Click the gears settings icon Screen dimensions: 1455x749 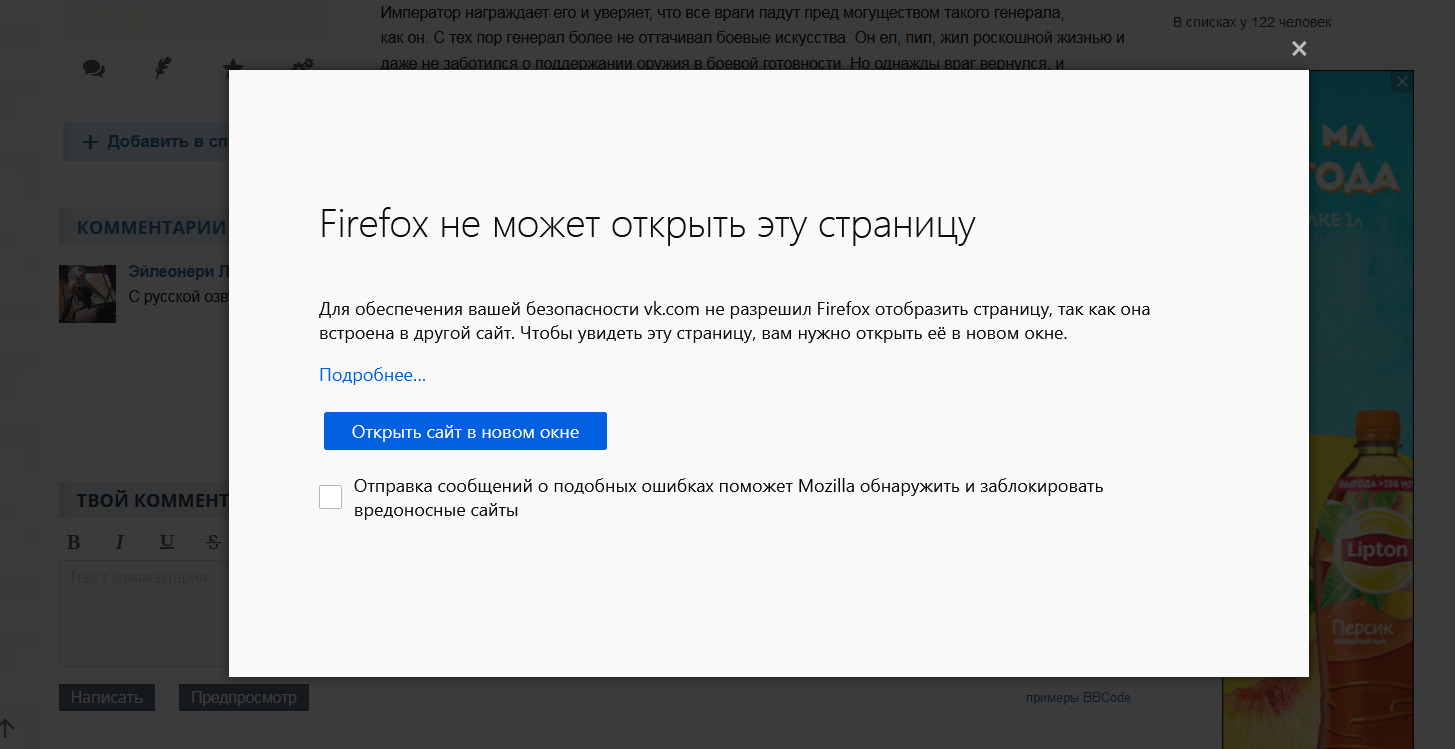(302, 67)
